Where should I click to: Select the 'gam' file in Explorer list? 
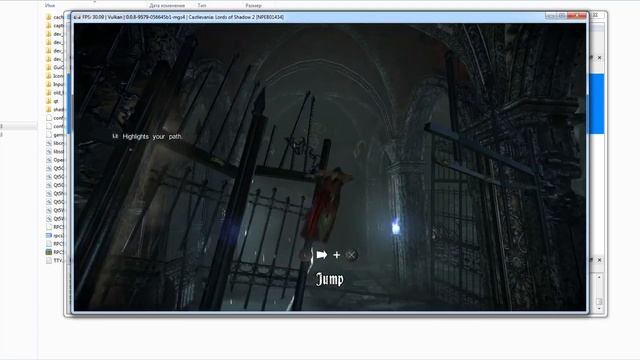[55, 135]
